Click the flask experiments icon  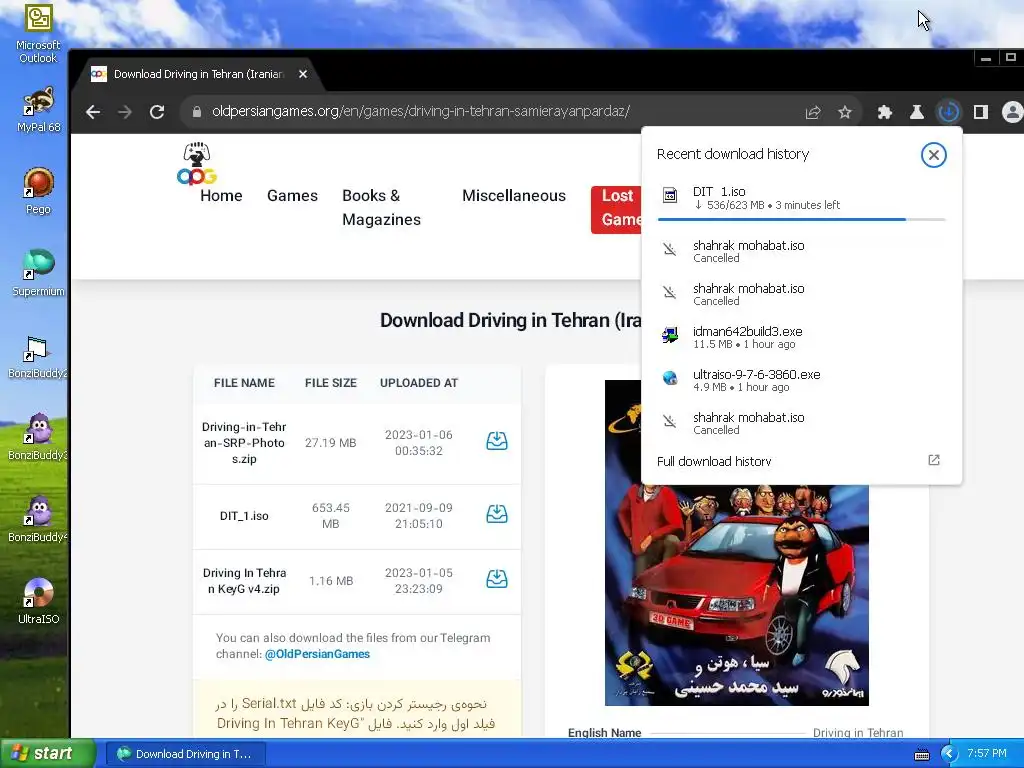click(x=917, y=112)
